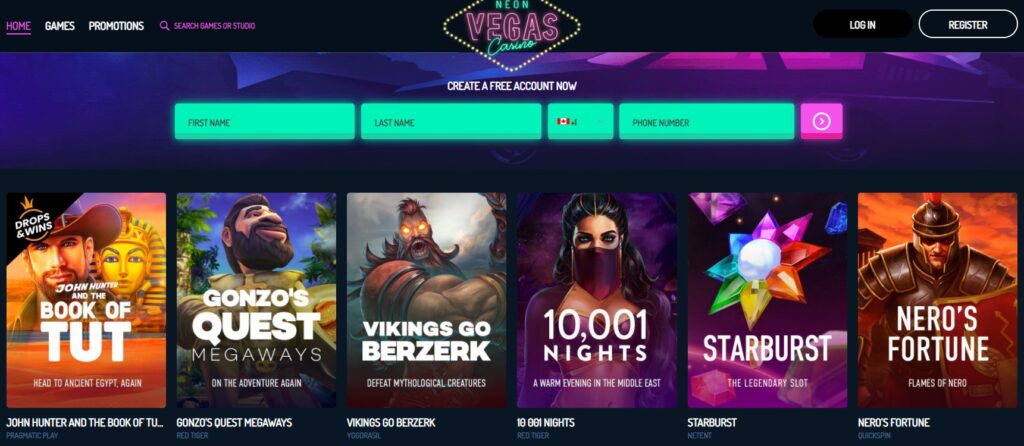Open the Home menu item

[x=18, y=26]
